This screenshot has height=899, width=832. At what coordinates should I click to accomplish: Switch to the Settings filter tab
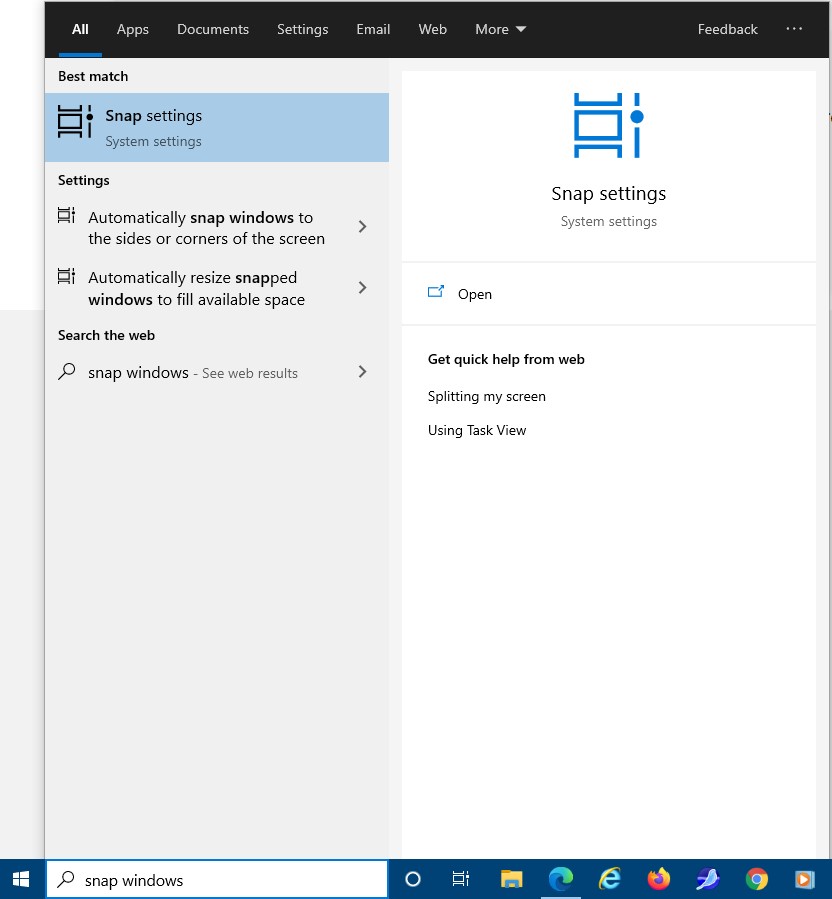[302, 29]
